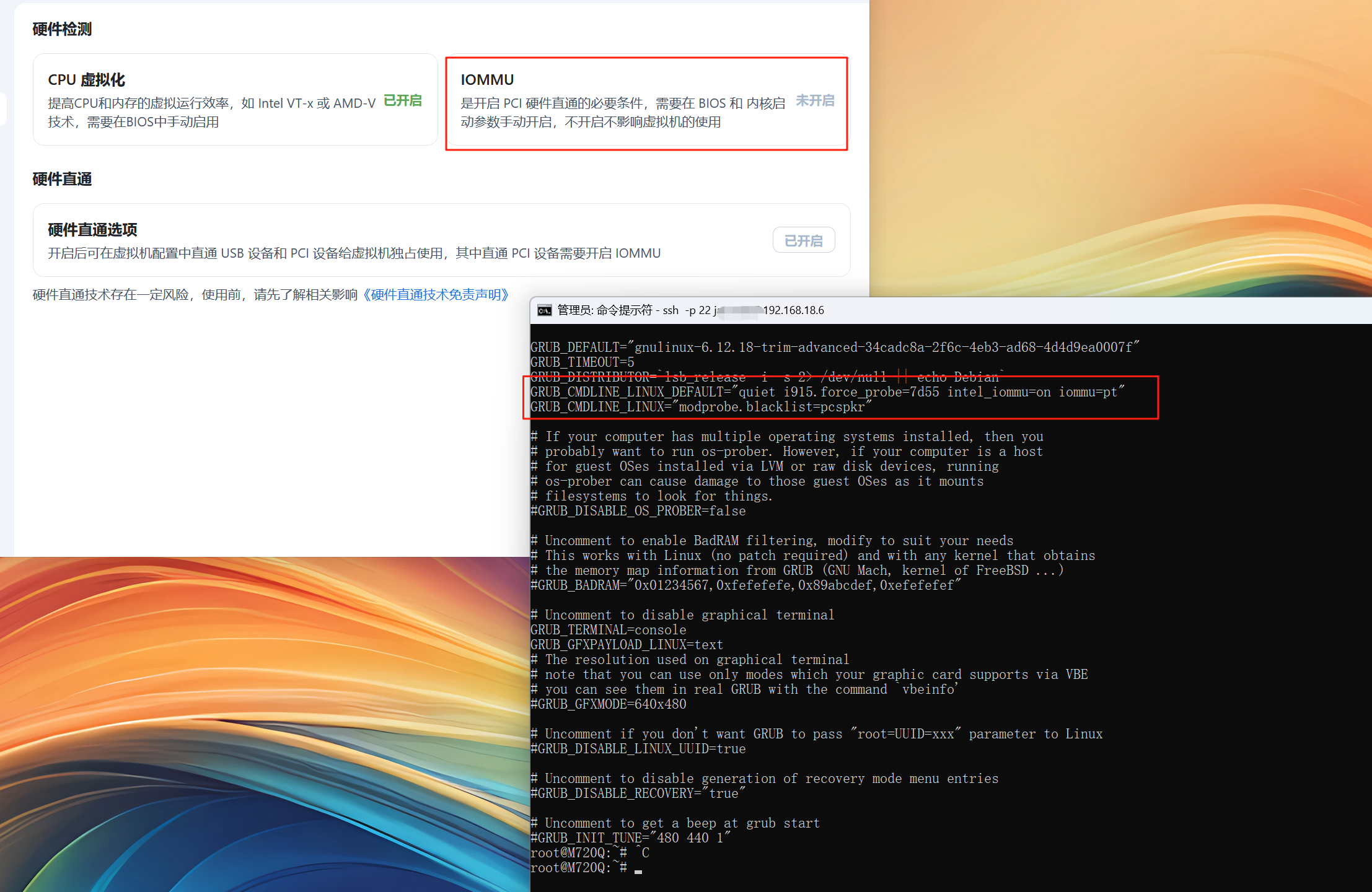1372x892 pixels.
Task: Click the GRUB_CMDLINE_LINUX_DEFAULT line in terminal
Action: [827, 392]
